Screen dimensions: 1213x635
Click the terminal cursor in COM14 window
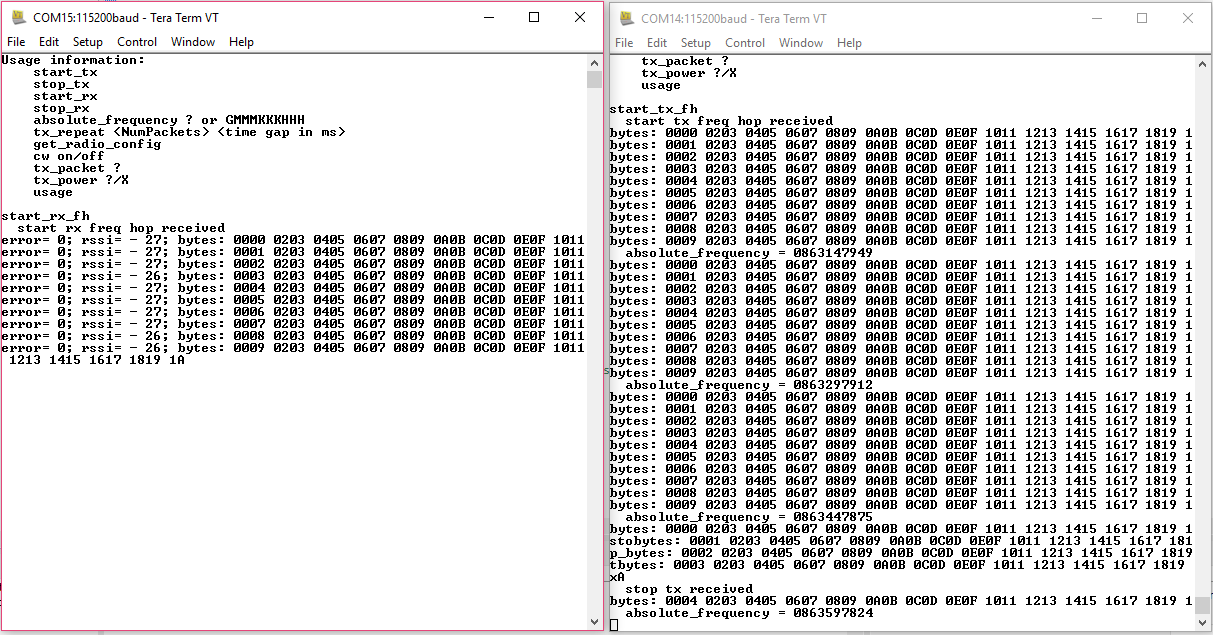pyautogui.click(x=613, y=625)
